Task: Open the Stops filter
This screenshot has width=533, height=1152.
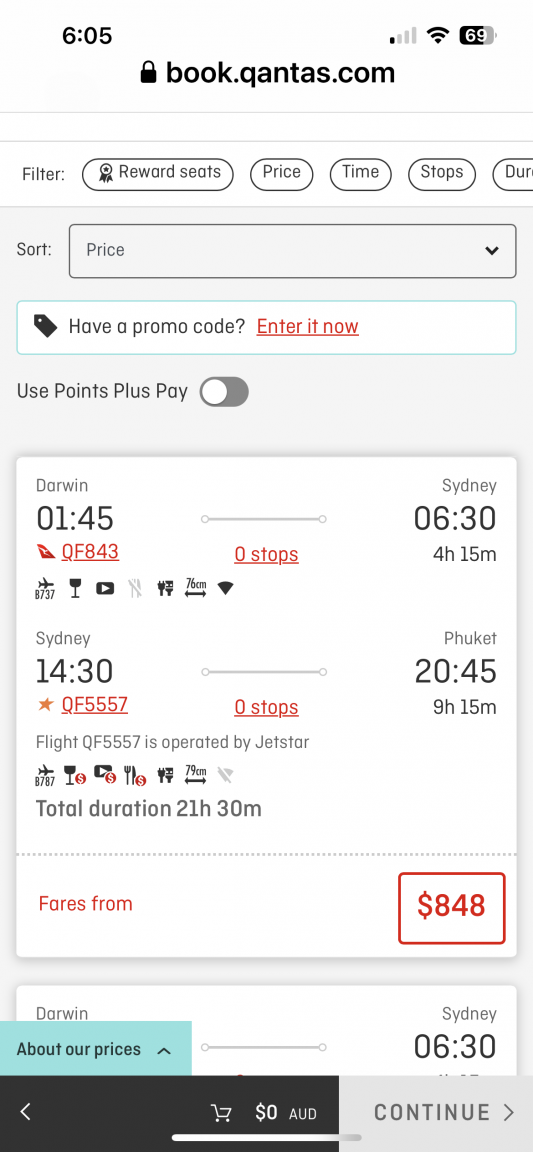Action: 442,174
